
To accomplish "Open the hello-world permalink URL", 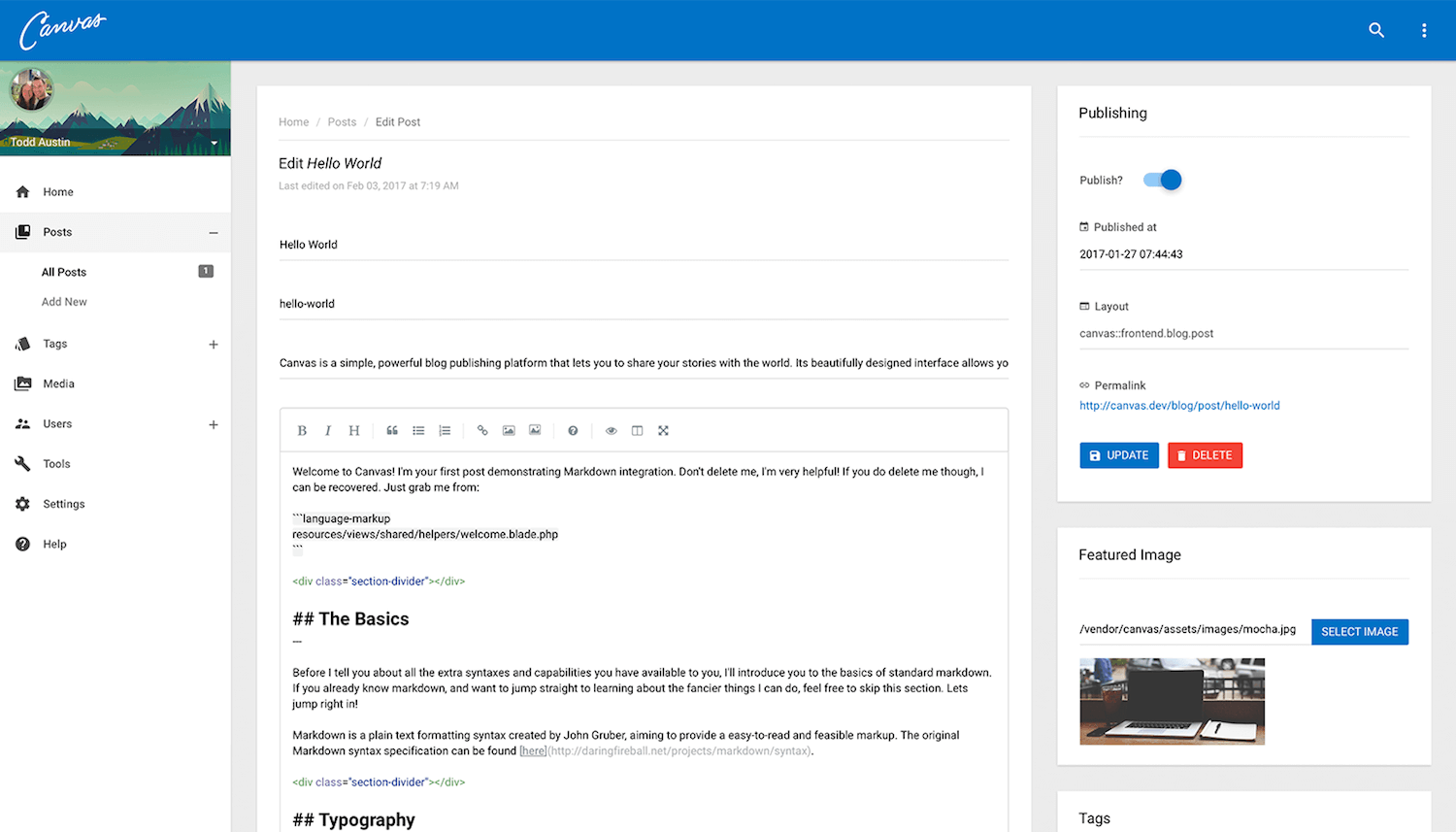I will (1179, 406).
